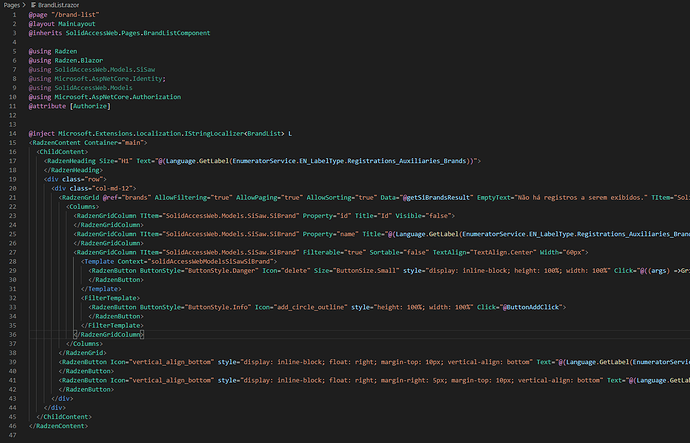This screenshot has width=690, height=443.
Task: Click the Pages breadcrumb segment
Action: click(x=11, y=5)
